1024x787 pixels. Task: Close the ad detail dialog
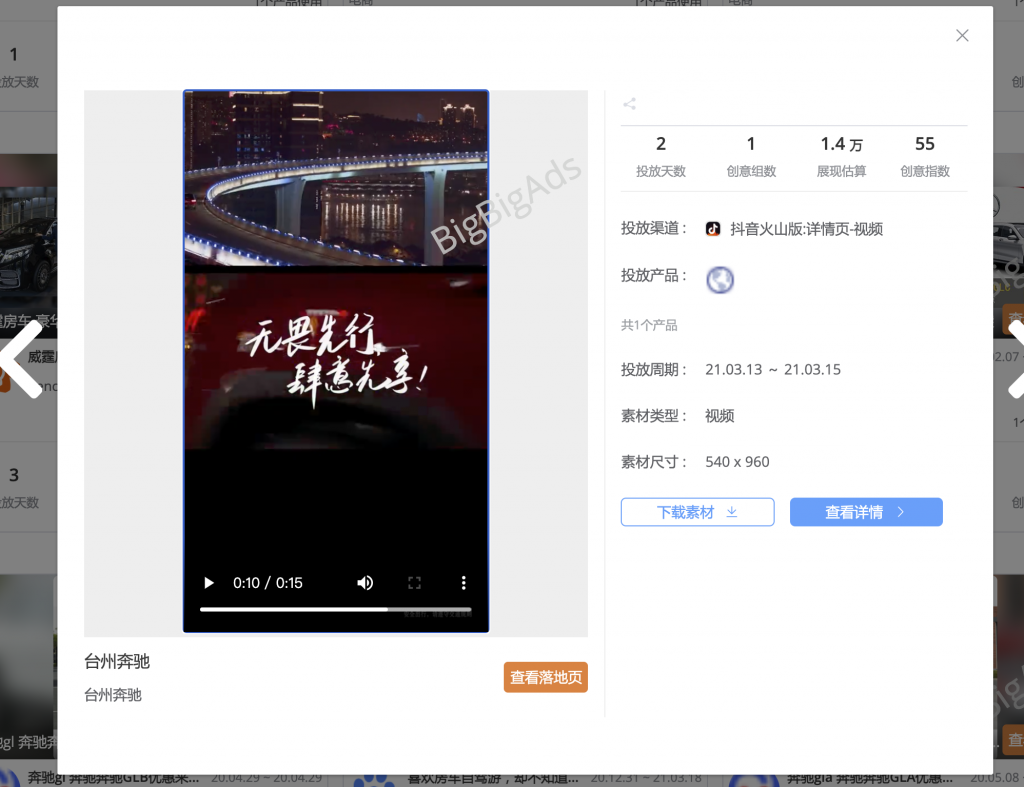(962, 35)
